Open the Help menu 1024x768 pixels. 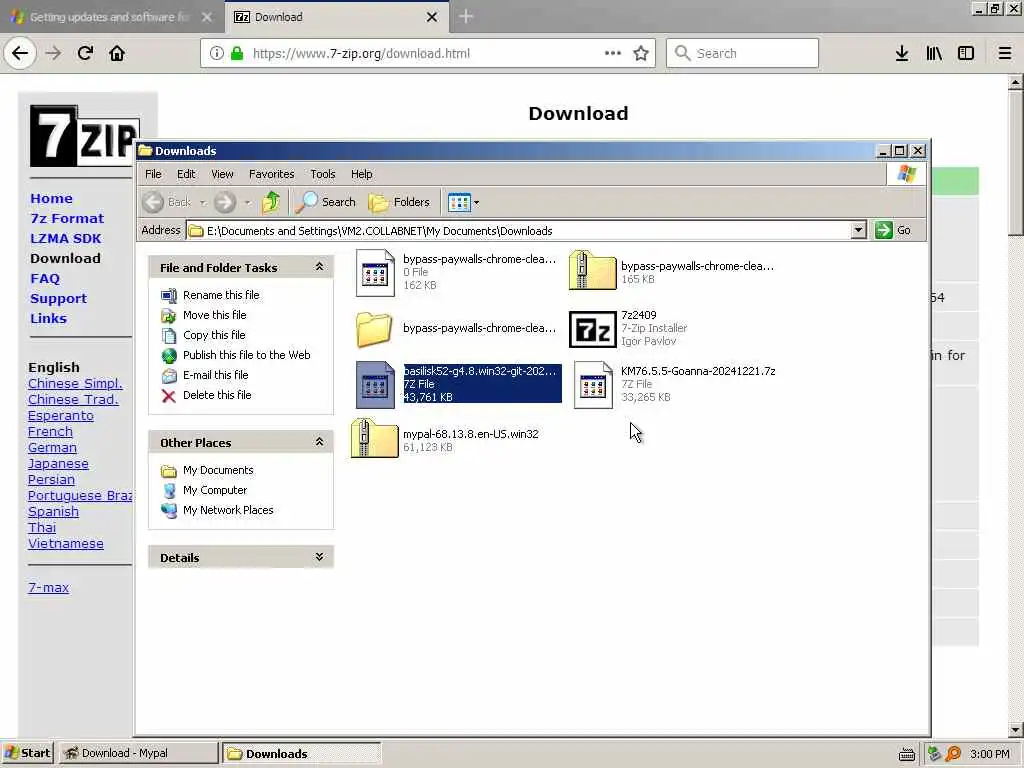tap(361, 174)
